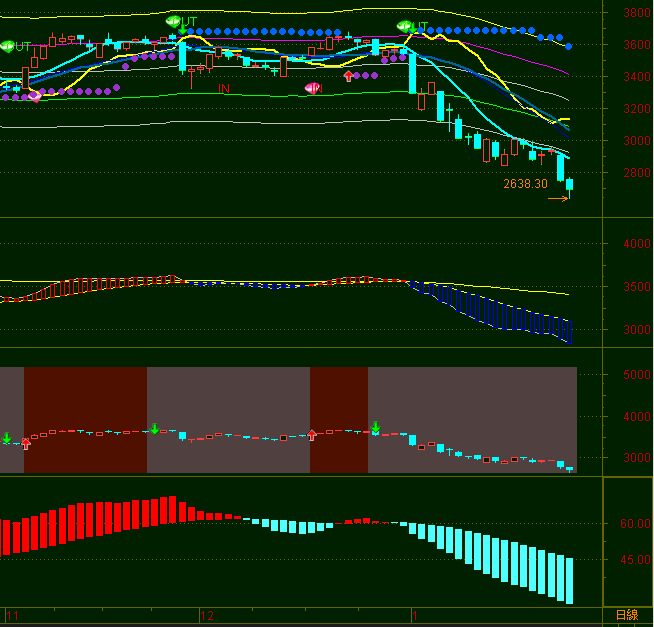The height and width of the screenshot is (627, 654).
Task: Click the 3400 price axis label
Action: (636, 77)
